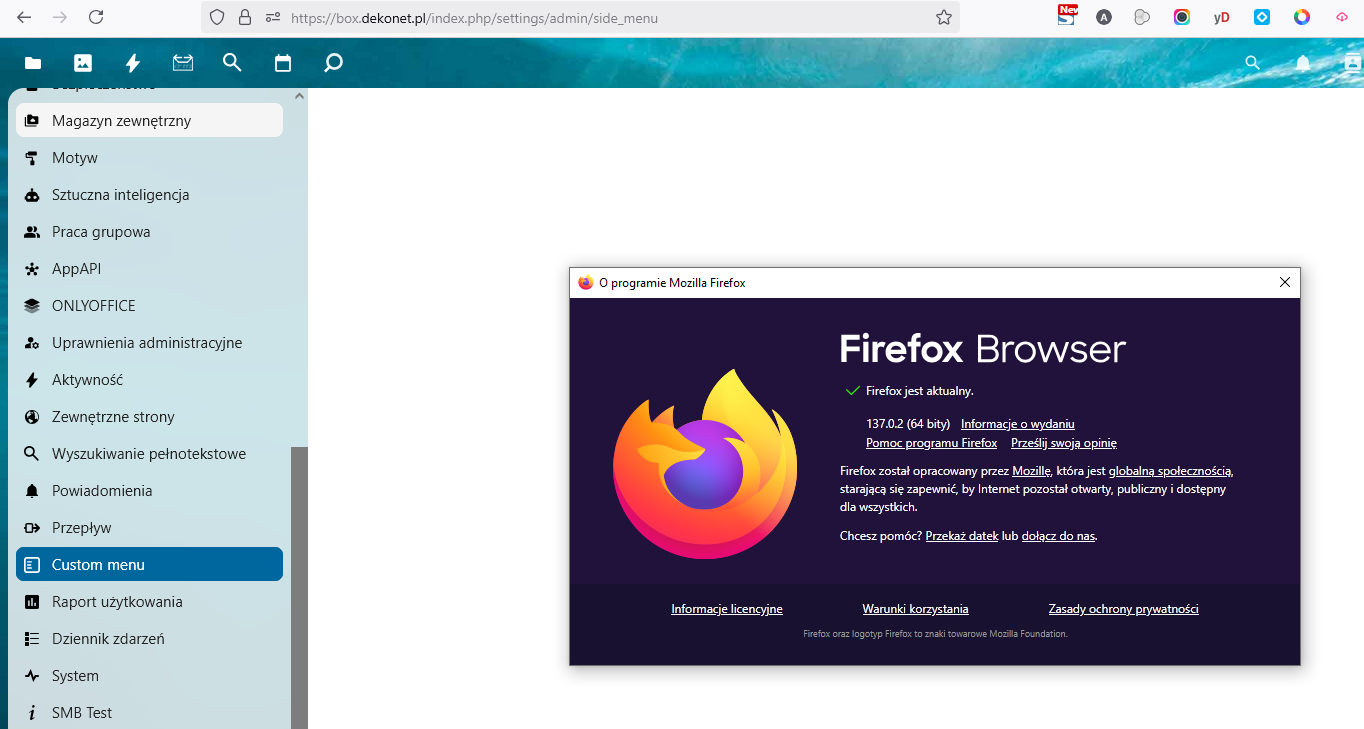Click the yD browser extension icon
Screen dimensions: 1364x729
click(x=1221, y=17)
